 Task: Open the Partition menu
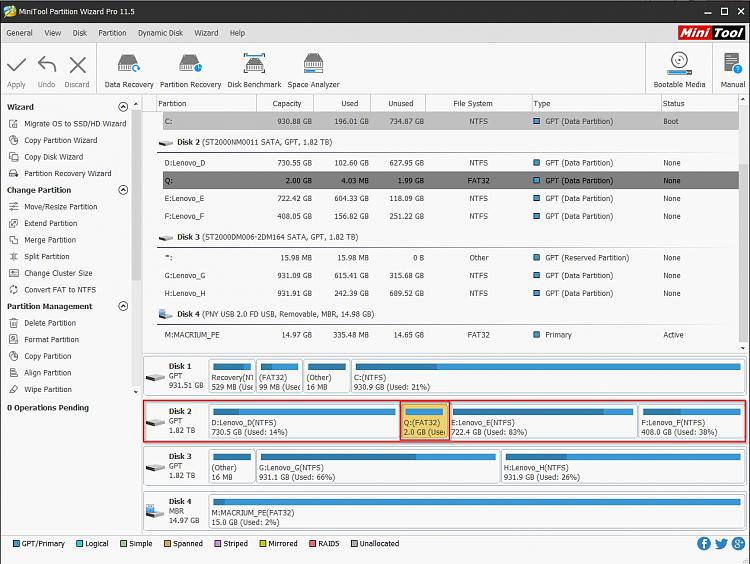(112, 33)
